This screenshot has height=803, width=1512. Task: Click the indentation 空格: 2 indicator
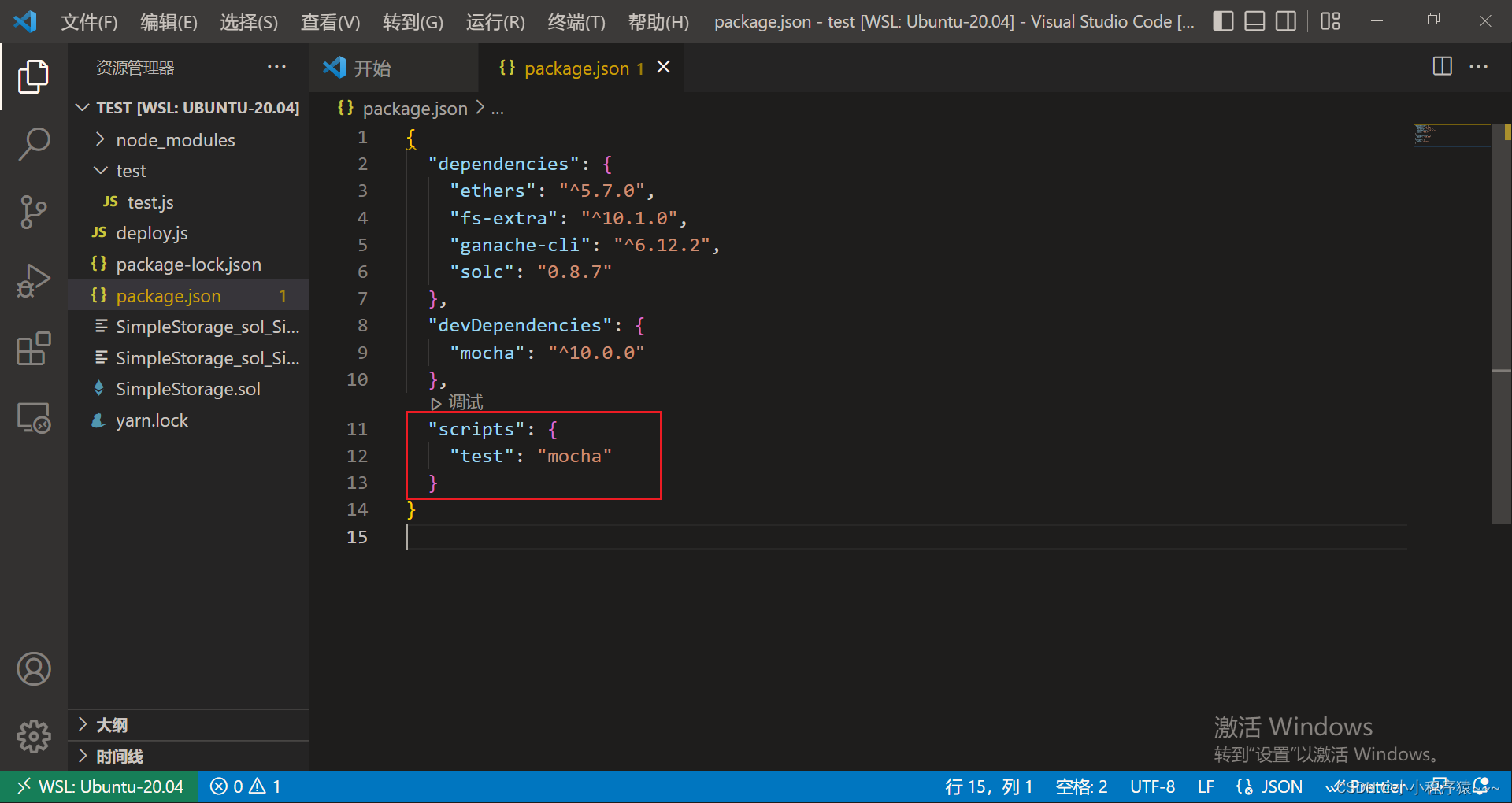(x=1081, y=786)
